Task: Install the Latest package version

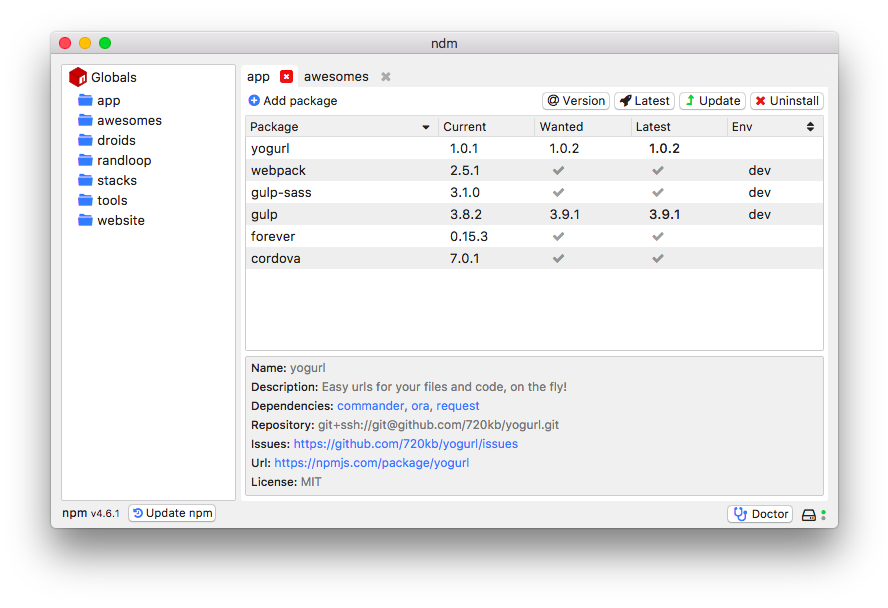Action: (x=644, y=101)
